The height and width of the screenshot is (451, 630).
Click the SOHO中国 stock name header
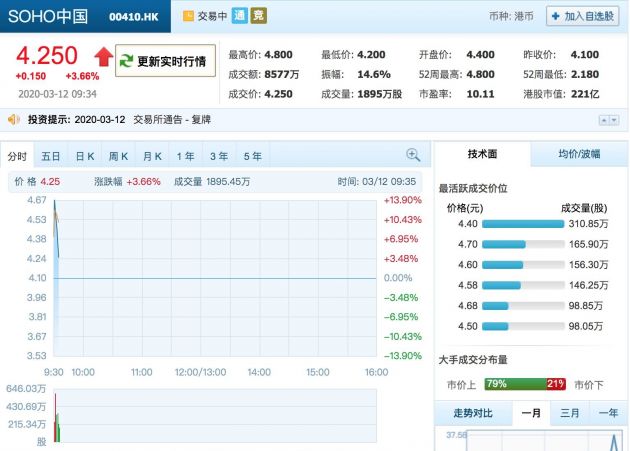click(x=48, y=16)
